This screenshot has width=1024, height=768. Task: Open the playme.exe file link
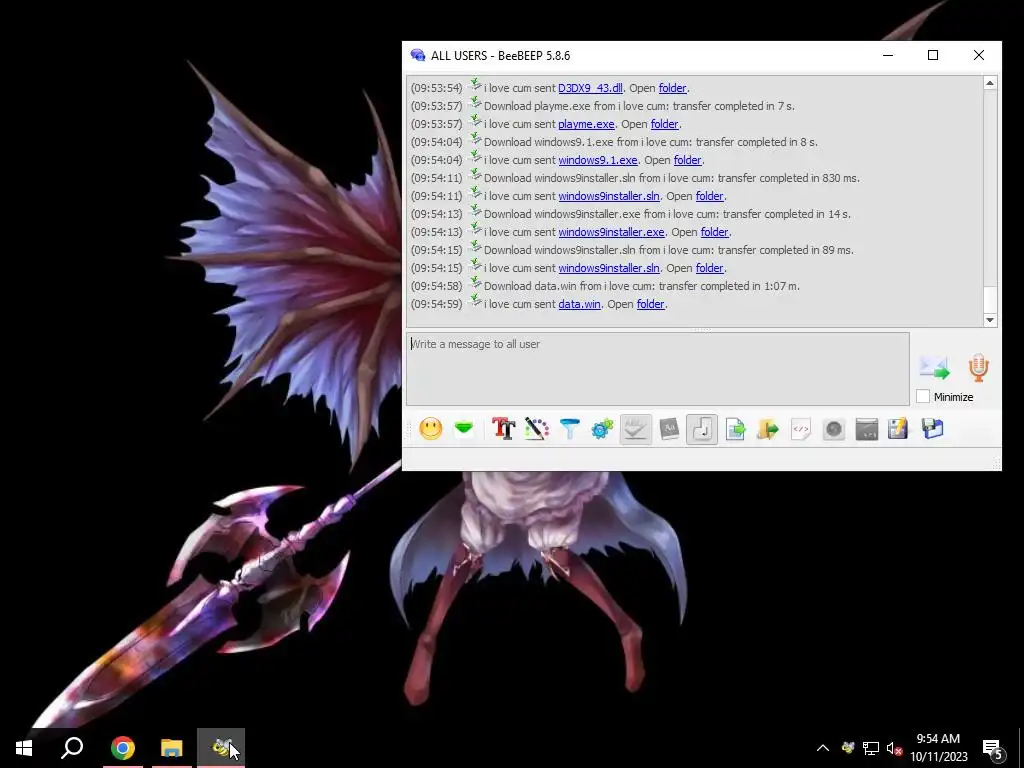point(586,124)
